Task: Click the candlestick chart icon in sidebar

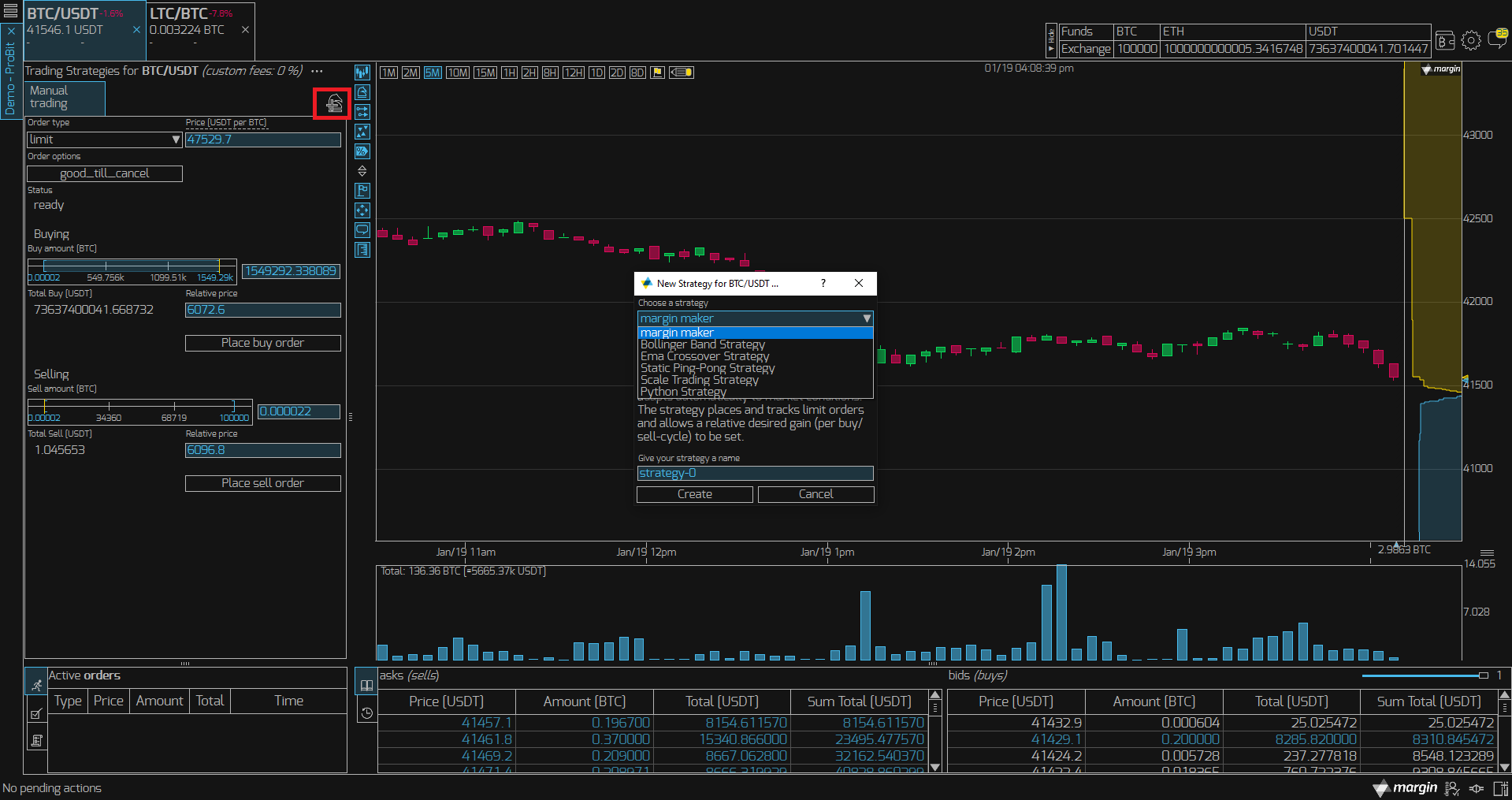Action: pyautogui.click(x=362, y=73)
